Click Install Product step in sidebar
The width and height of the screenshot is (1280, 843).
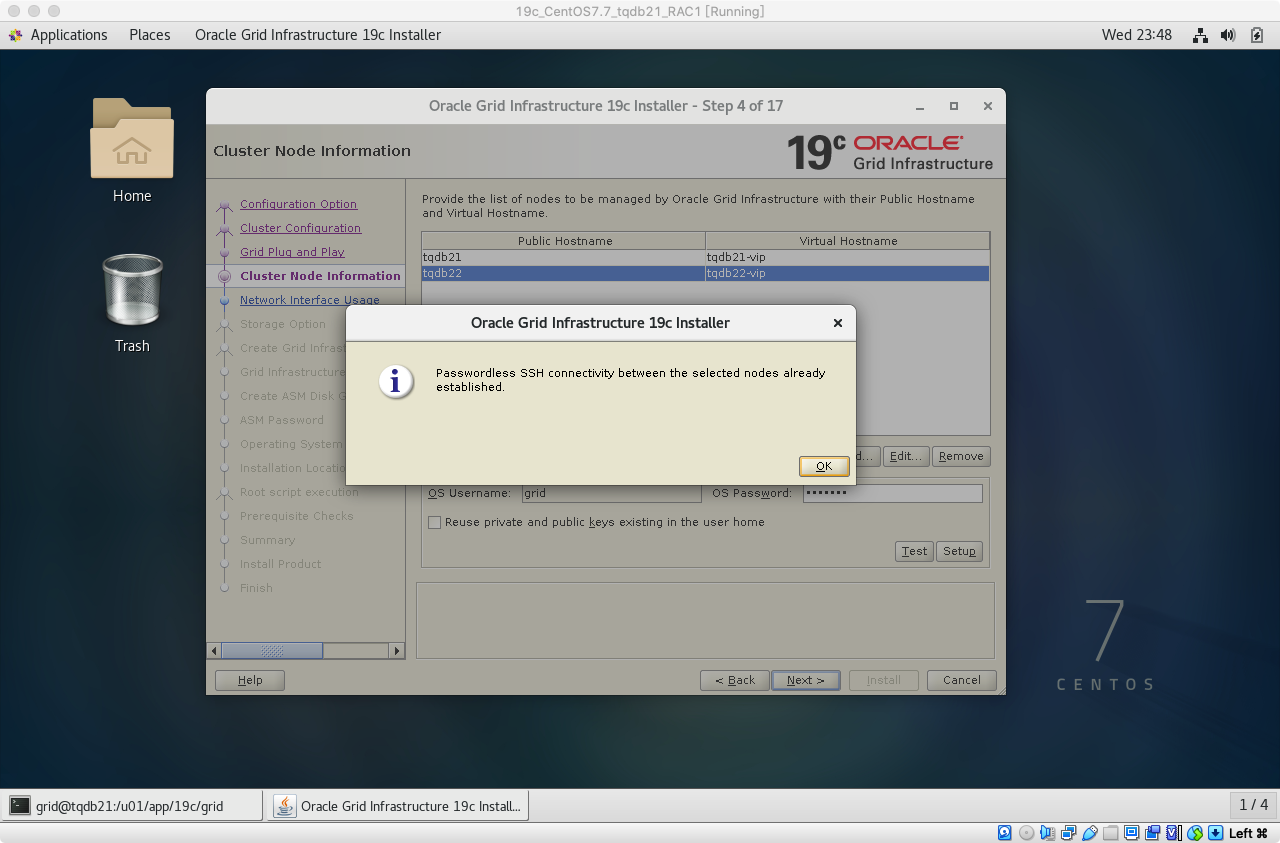tap(281, 564)
